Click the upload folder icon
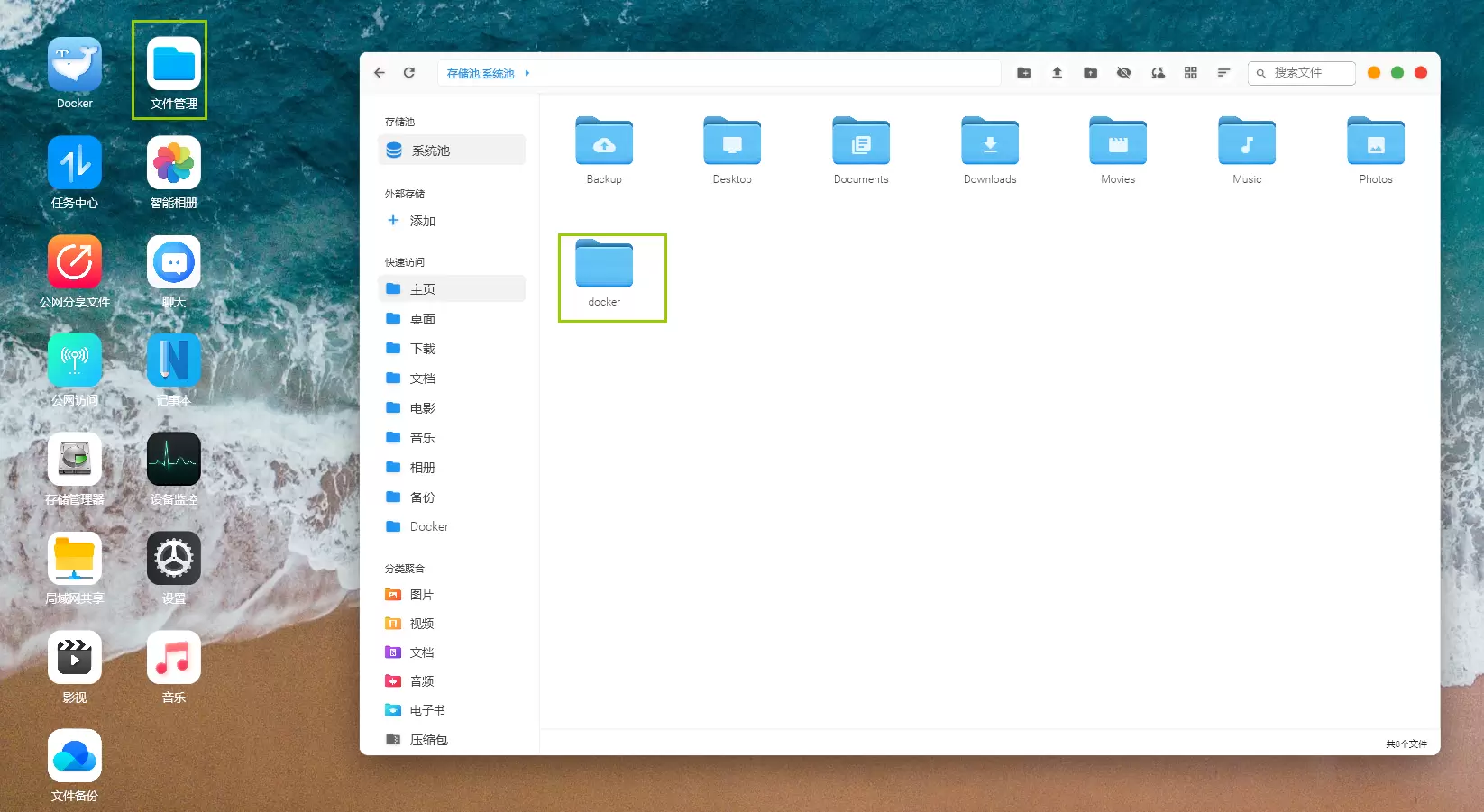Viewport: 1484px width, 812px height. [x=1090, y=73]
